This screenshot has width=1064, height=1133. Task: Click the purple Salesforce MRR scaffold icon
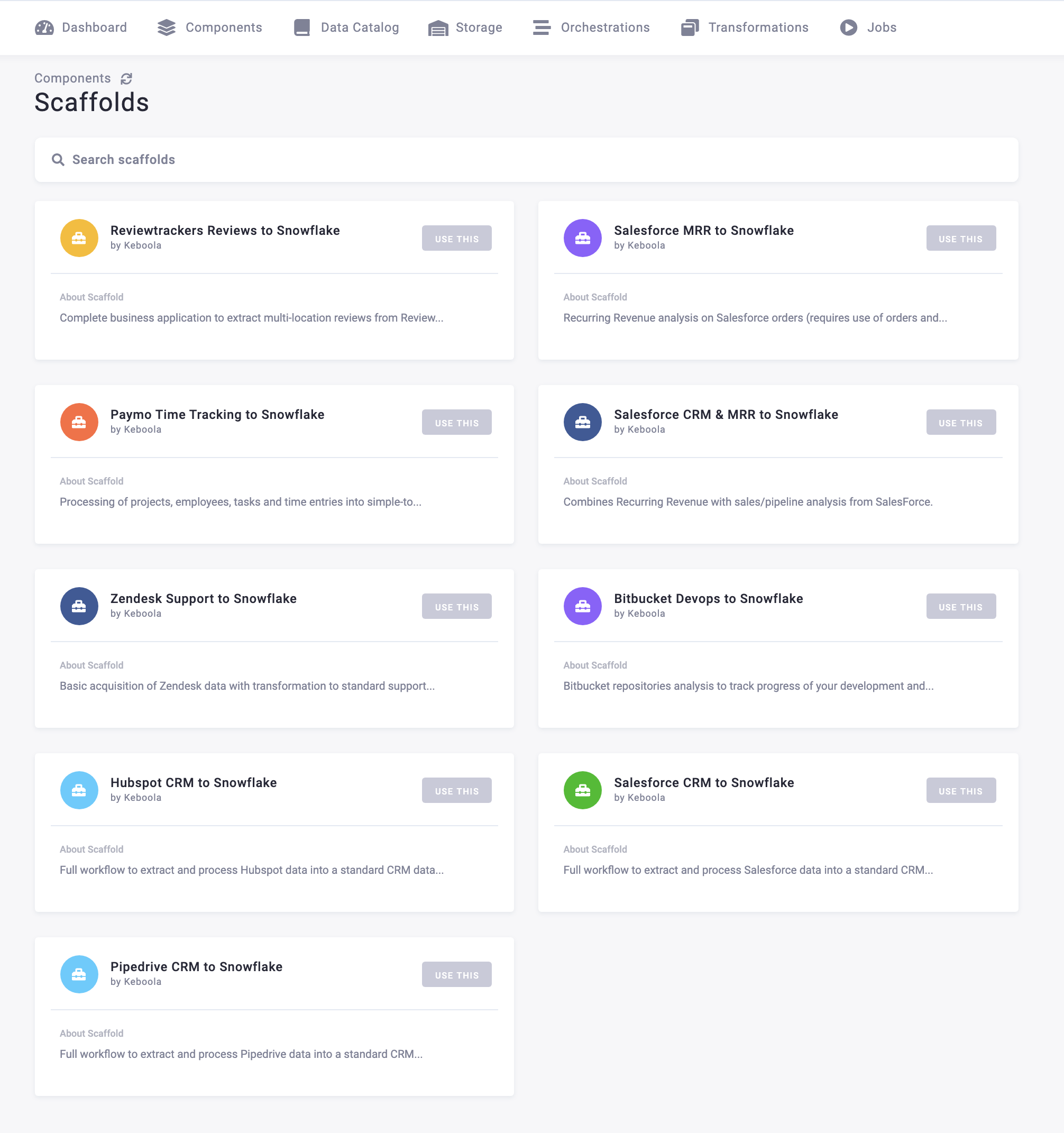coord(582,238)
